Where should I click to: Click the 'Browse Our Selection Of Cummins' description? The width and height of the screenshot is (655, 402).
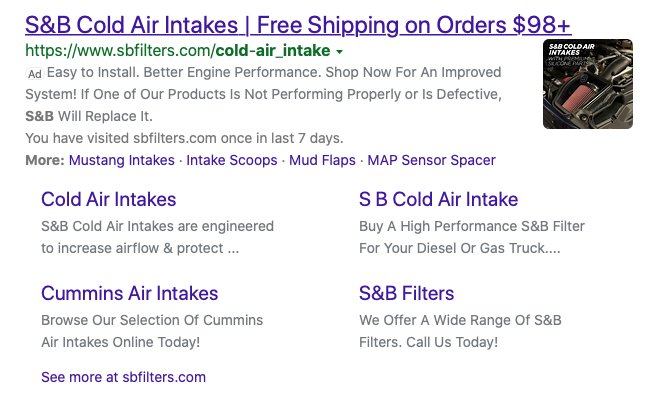[152, 331]
